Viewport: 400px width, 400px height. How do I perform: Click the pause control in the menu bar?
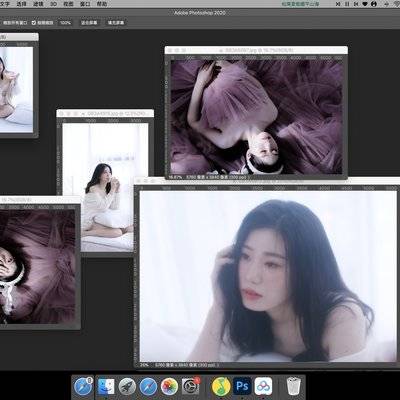coord(347,4)
